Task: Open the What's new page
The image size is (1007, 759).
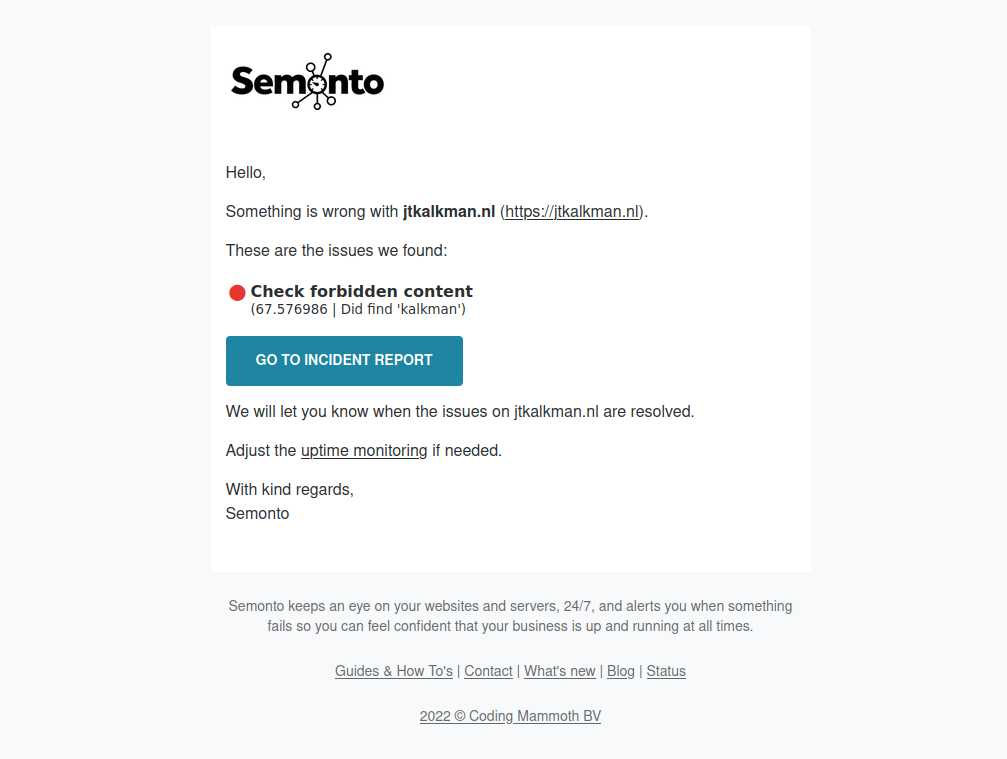Action: (559, 671)
